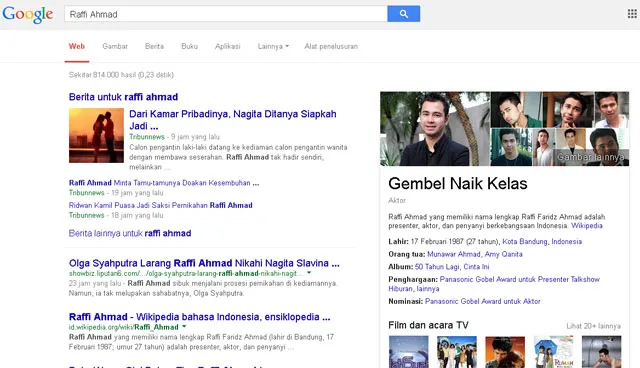640x368 pixels.
Task: Open the Dari Kamar Pribadinya, Nagita article
Action: (x=233, y=120)
